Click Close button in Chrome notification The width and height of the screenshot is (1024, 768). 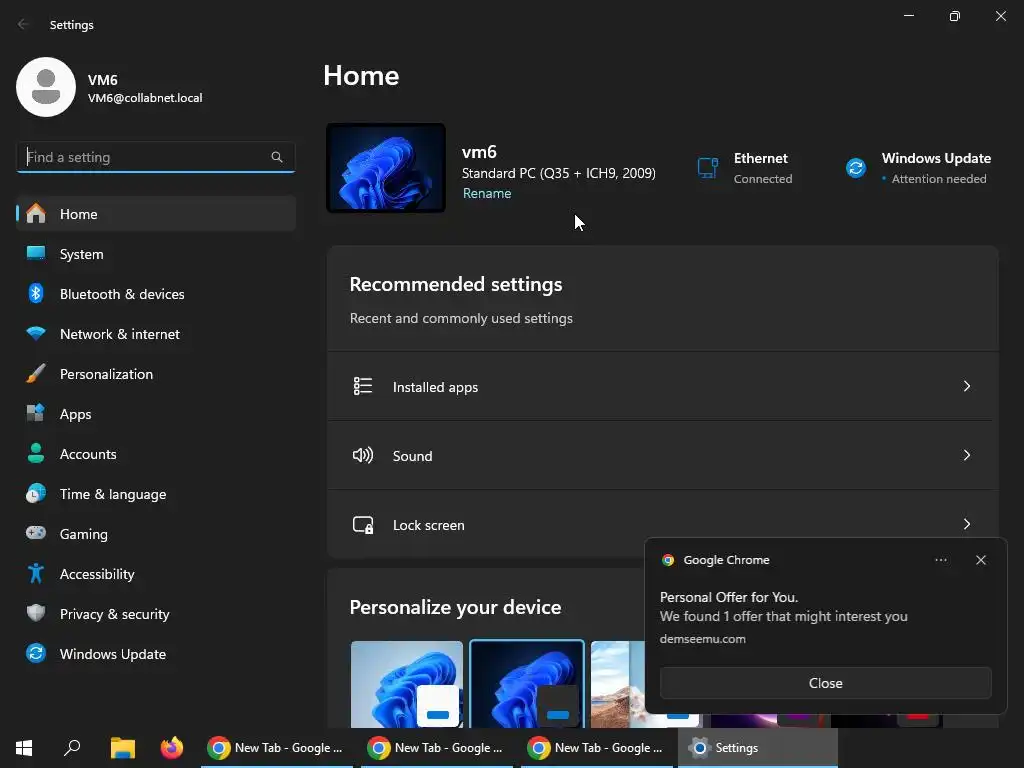point(825,683)
